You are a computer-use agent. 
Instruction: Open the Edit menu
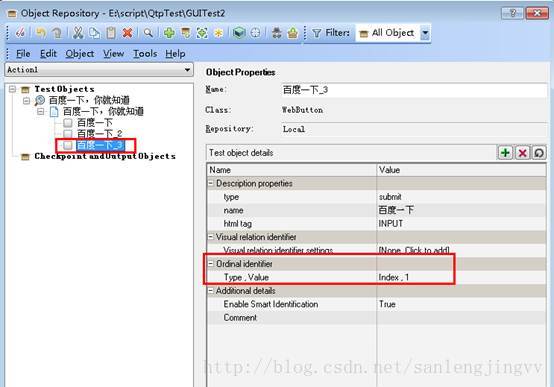[48, 54]
